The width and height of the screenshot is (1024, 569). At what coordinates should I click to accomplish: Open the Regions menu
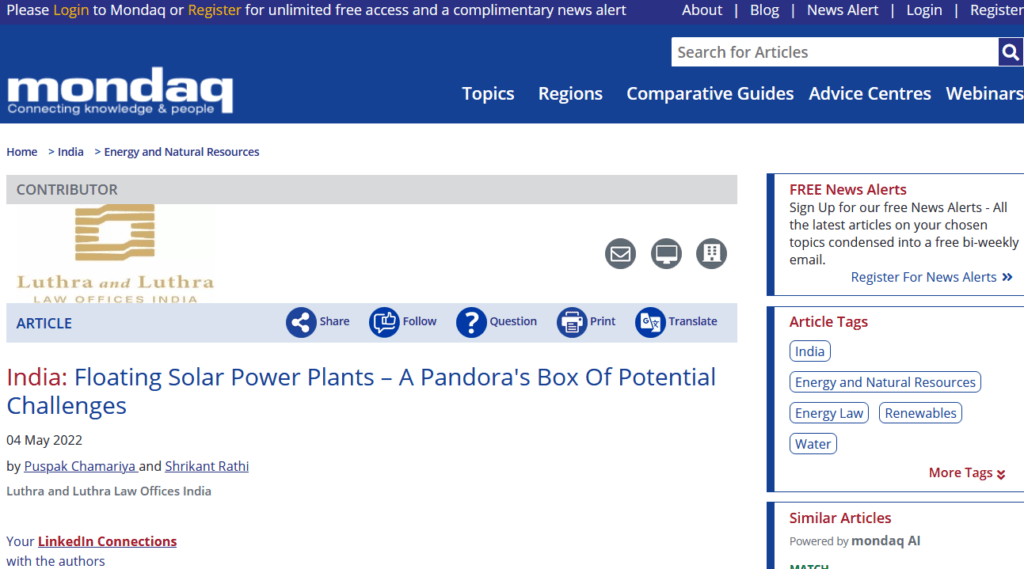click(x=570, y=94)
